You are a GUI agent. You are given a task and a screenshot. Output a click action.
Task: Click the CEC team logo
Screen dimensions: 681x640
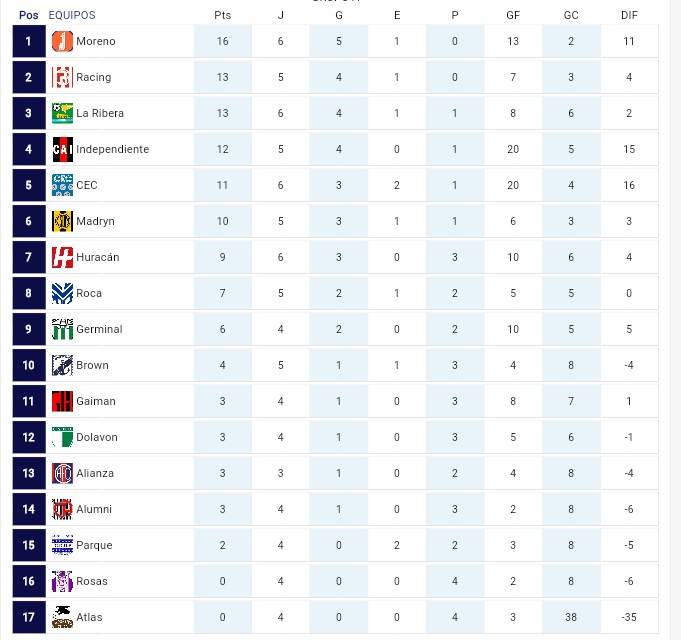point(62,185)
